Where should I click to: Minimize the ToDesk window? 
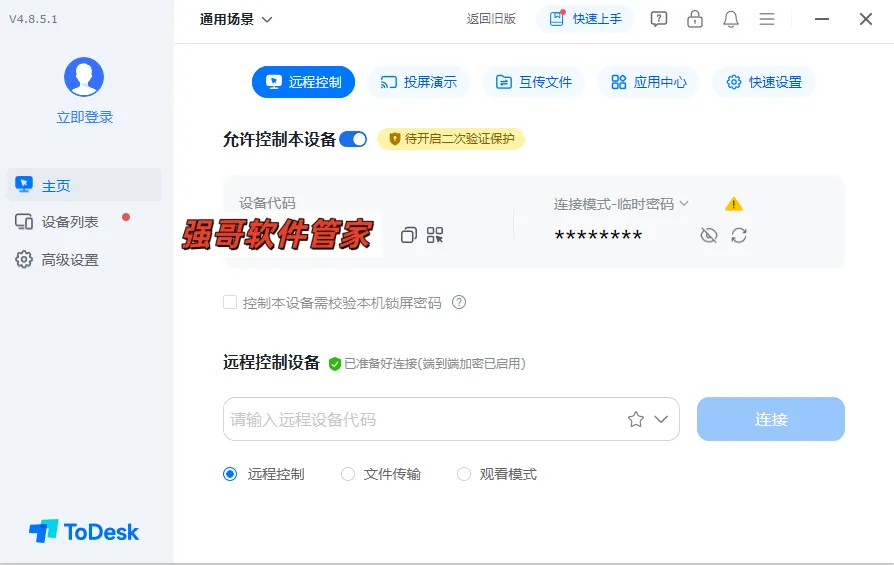(822, 19)
